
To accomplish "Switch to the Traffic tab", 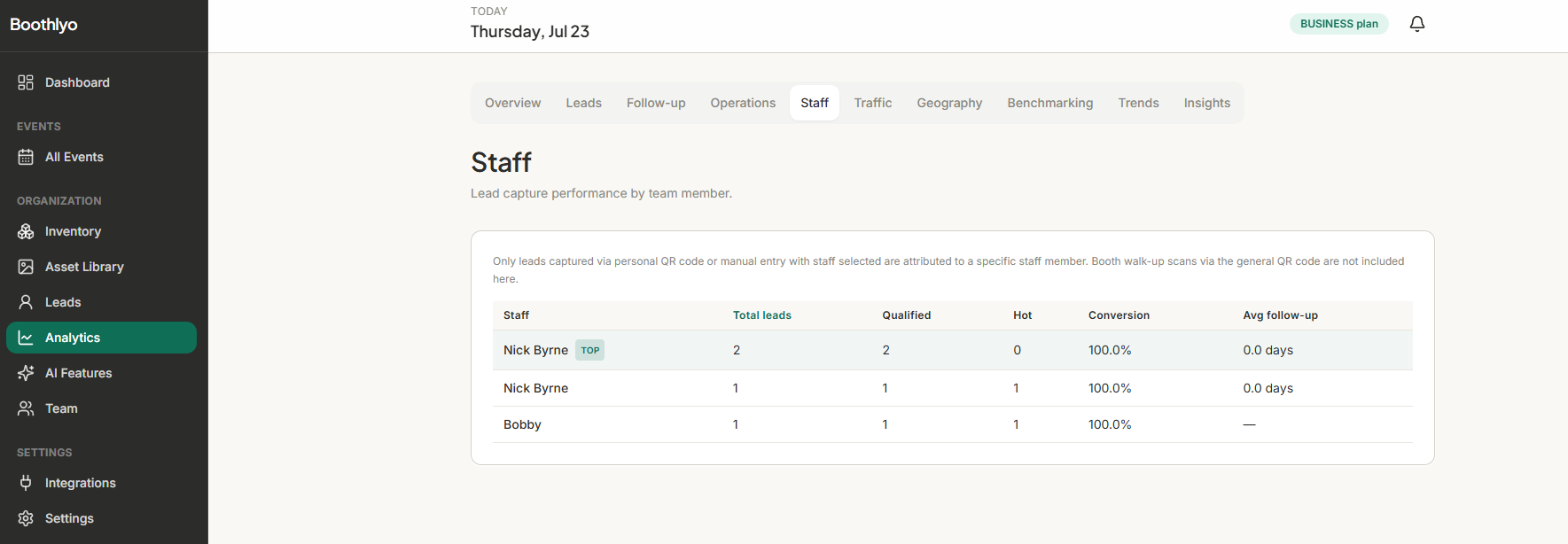I will pos(873,103).
